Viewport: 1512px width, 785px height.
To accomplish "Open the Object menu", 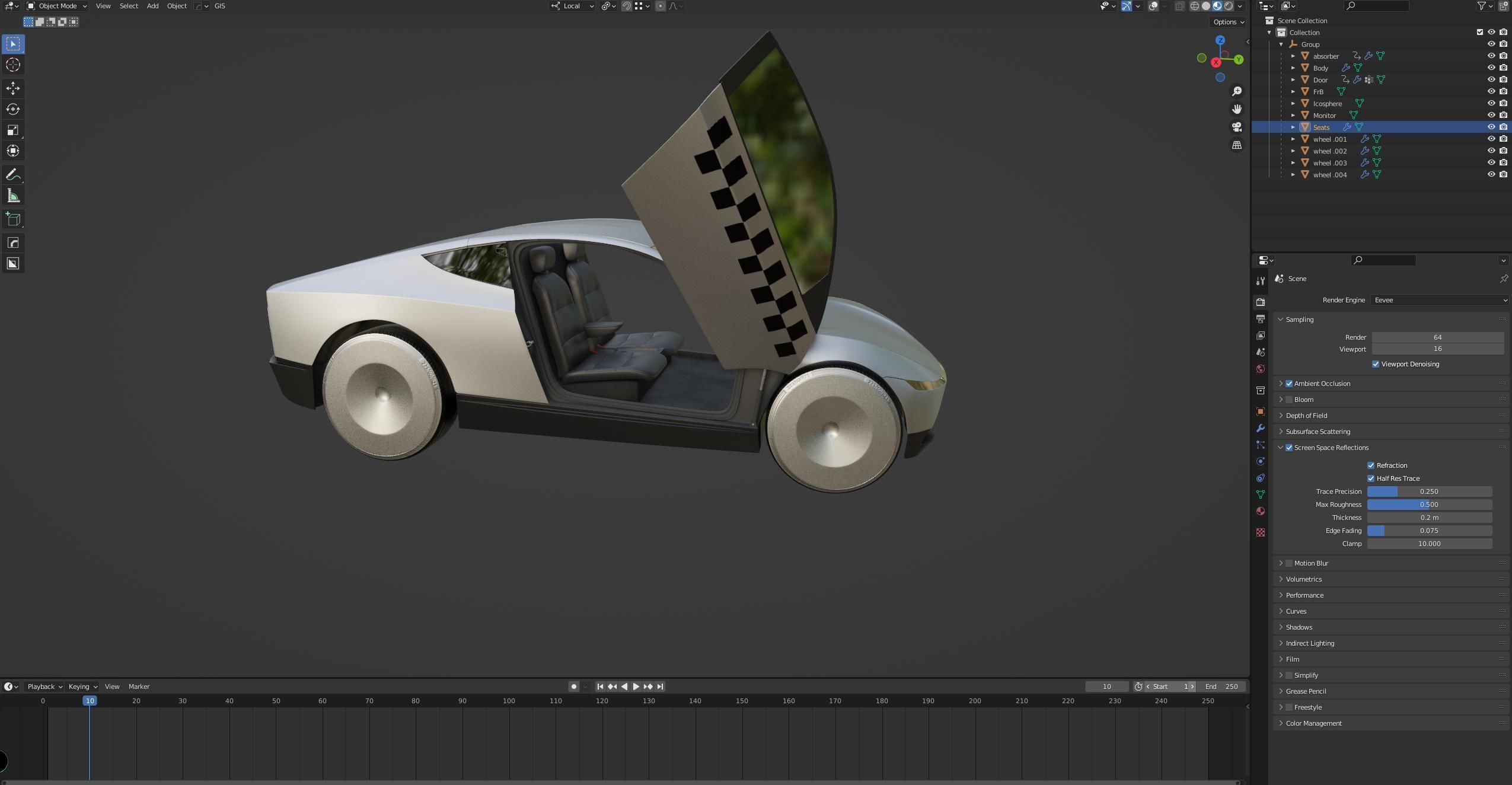I will tap(177, 6).
